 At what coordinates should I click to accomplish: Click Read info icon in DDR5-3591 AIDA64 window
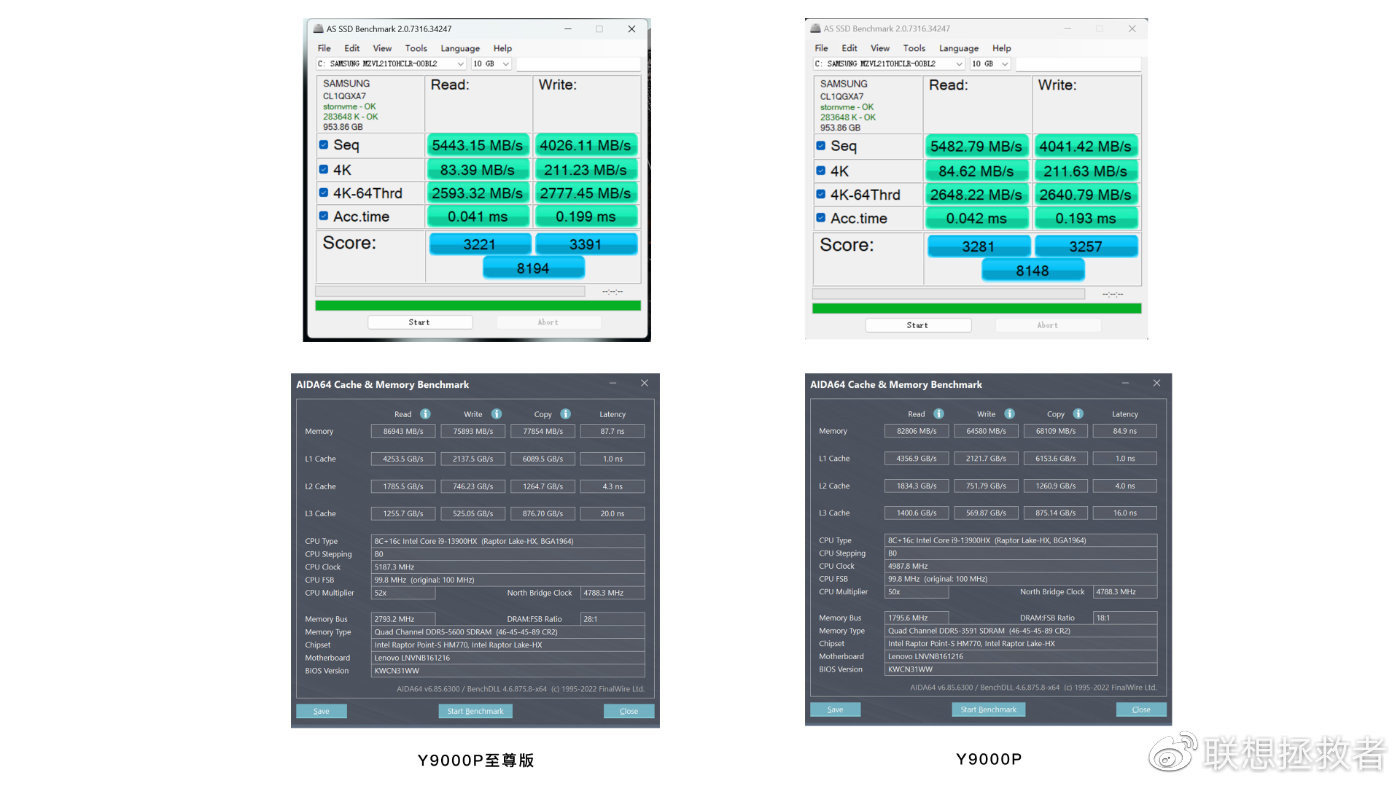coord(939,414)
